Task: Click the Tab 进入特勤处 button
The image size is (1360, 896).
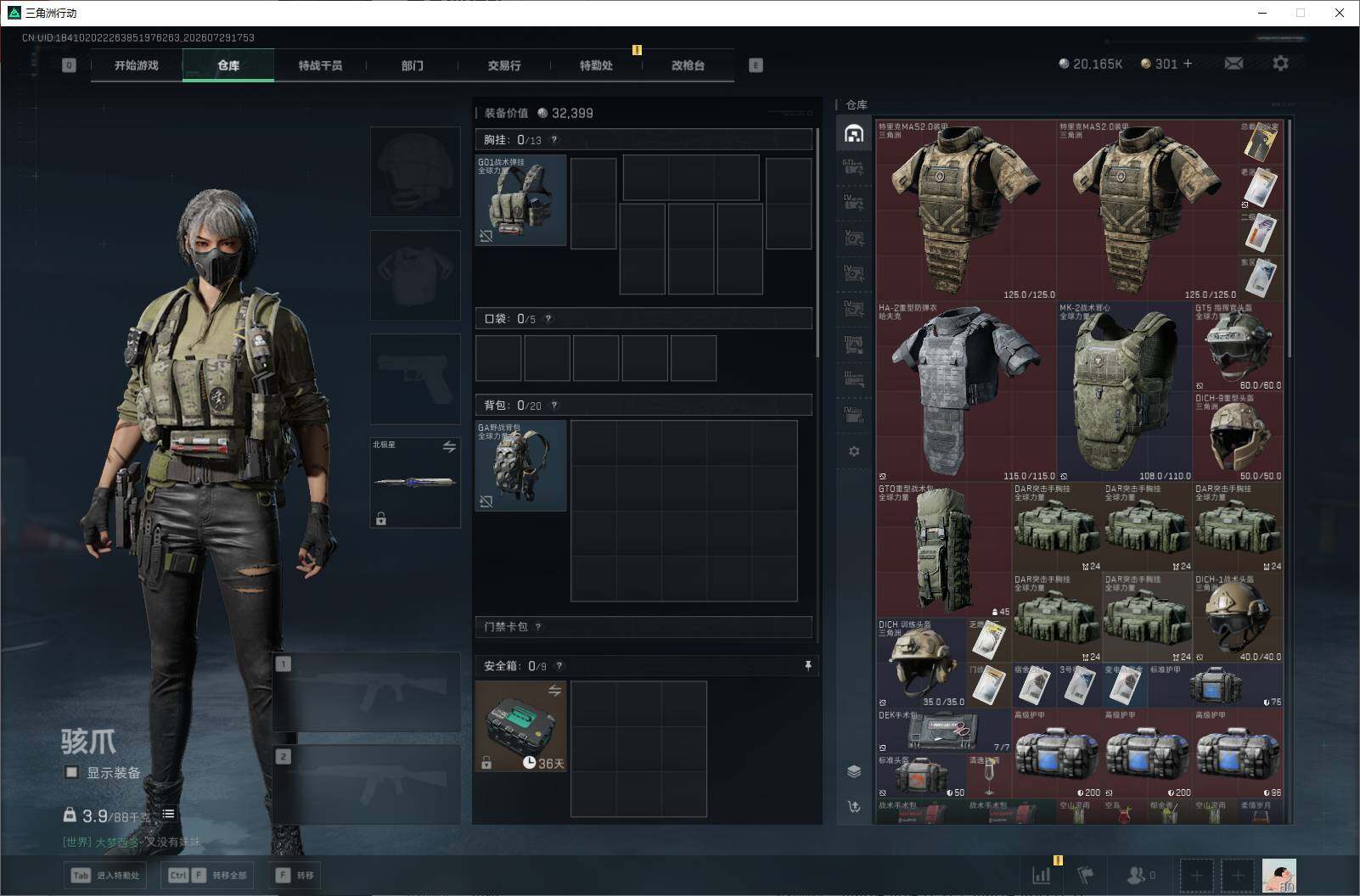Action: point(104,875)
